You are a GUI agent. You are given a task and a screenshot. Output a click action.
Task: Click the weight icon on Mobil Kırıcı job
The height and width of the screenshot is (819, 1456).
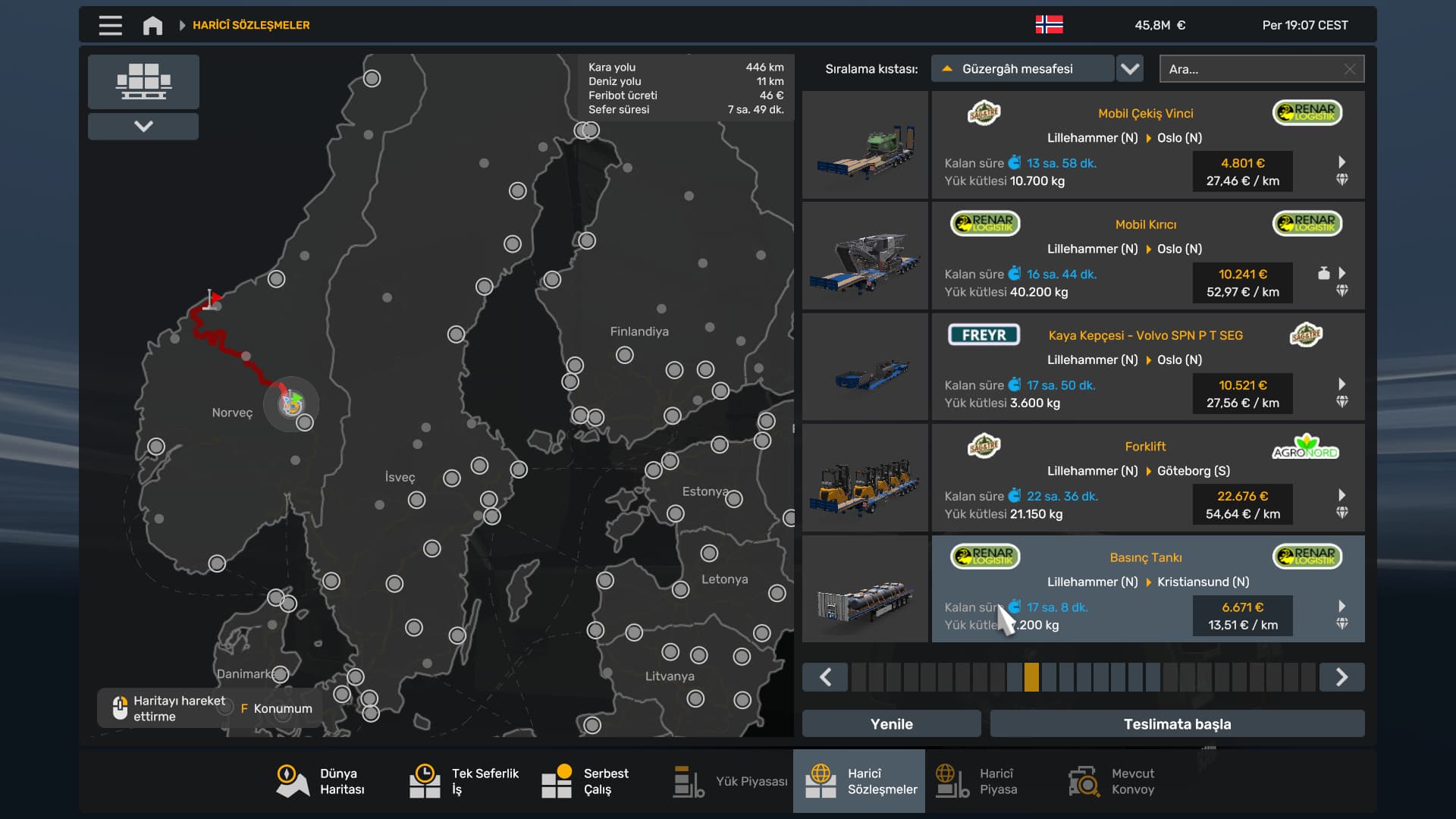1323,273
